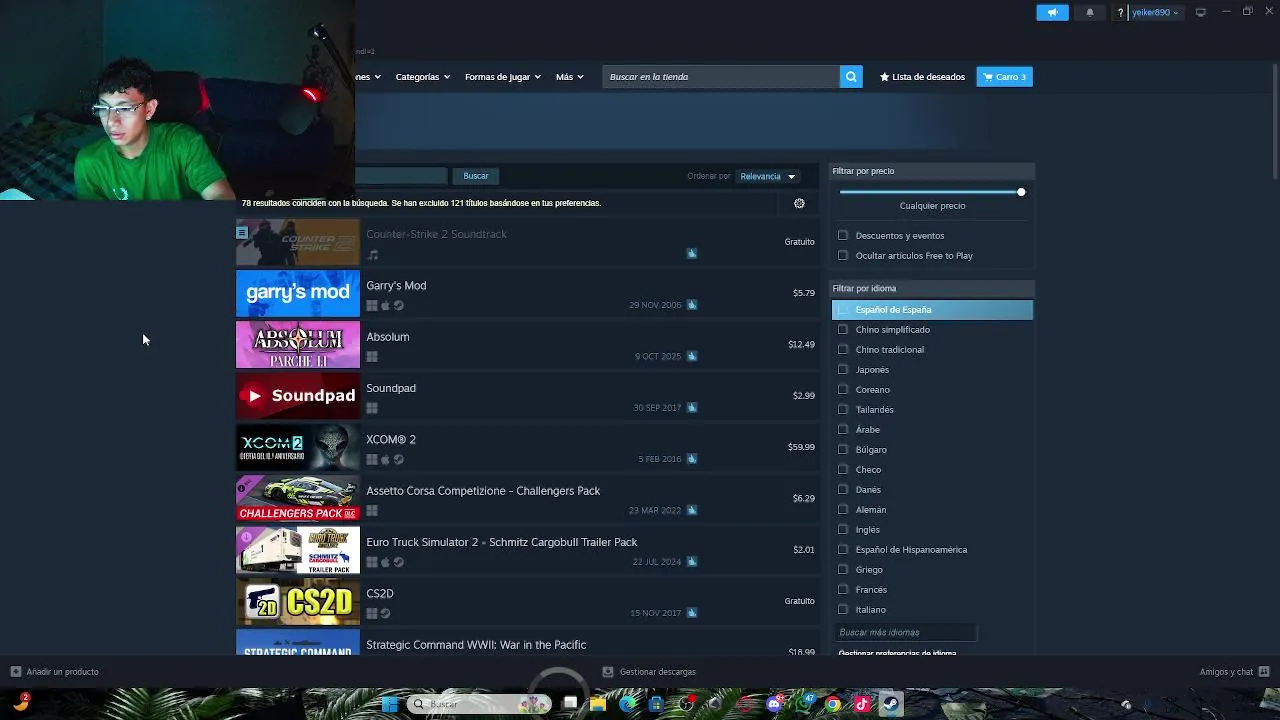Open Gestionar preferencias de idioma link
Screen dimensions: 1280x720
click(897, 653)
